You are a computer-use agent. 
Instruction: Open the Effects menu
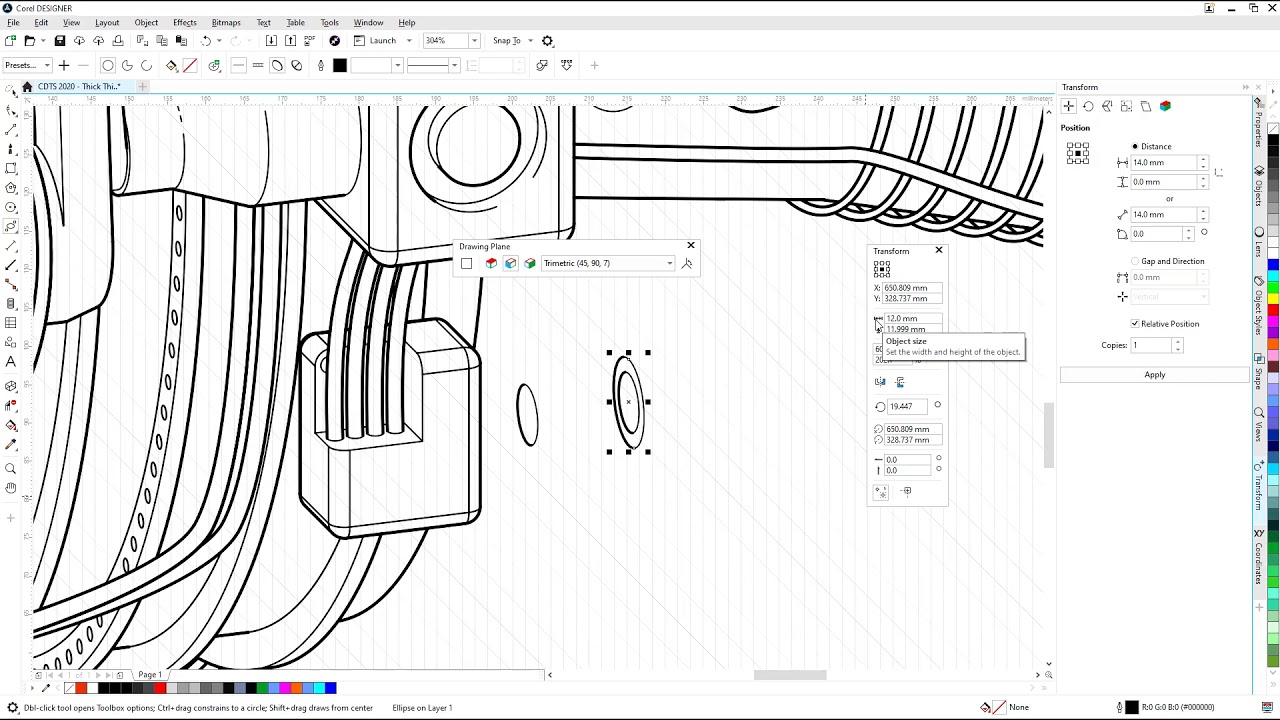(184, 22)
